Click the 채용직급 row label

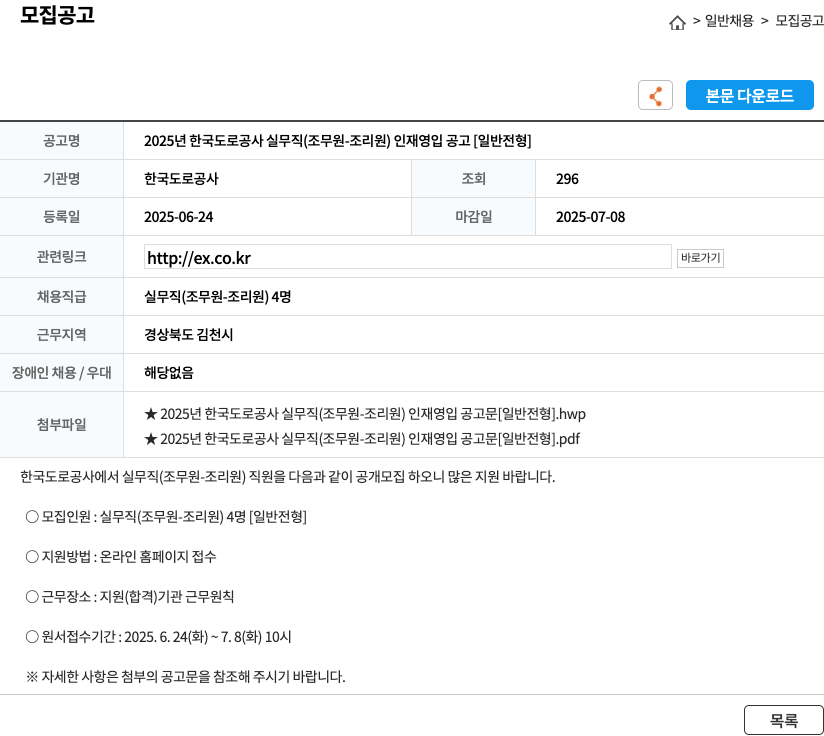tap(61, 297)
